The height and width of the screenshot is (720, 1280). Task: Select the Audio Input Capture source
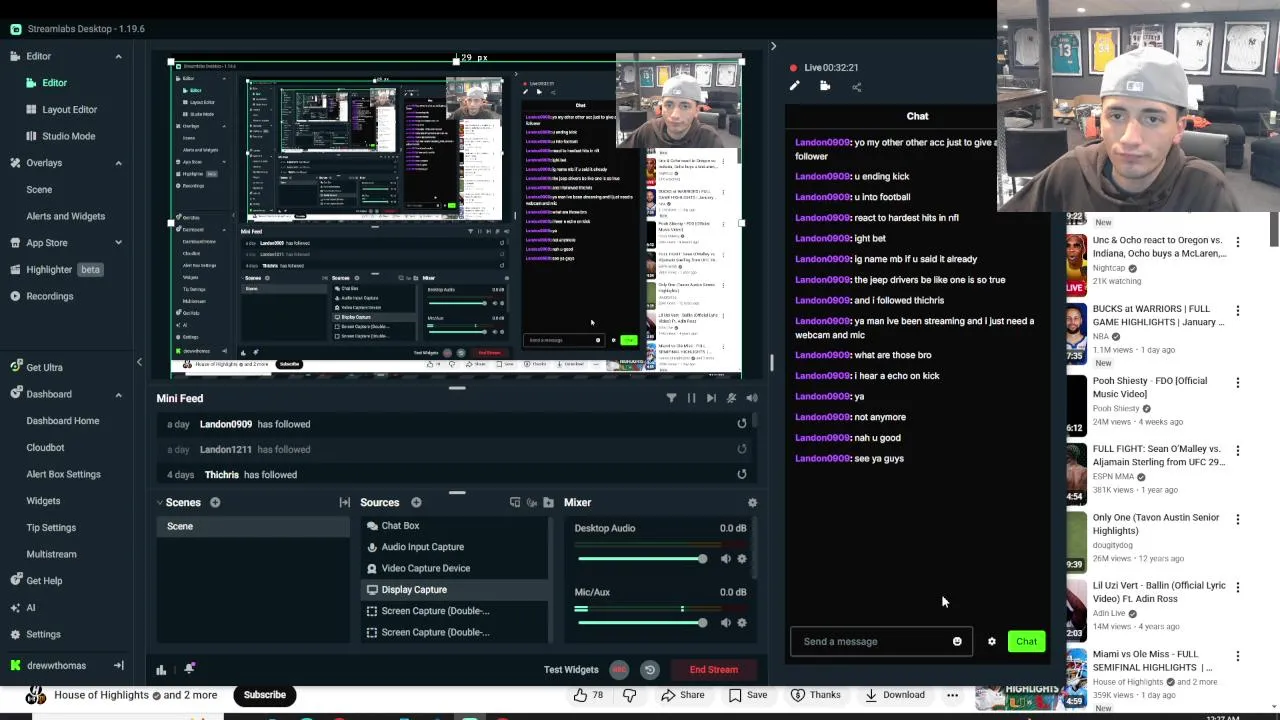(453, 547)
